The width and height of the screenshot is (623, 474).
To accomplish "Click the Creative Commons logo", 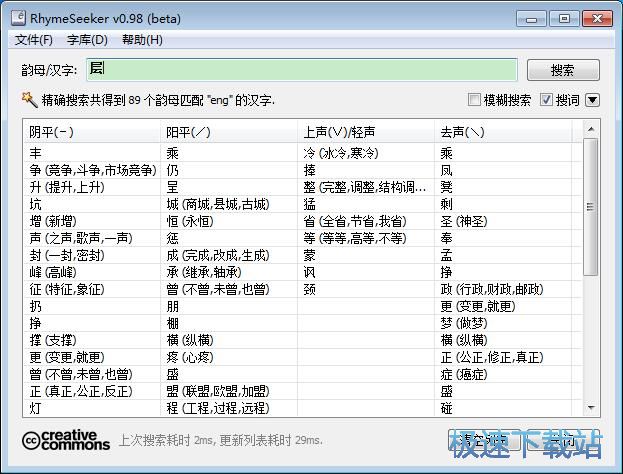I will [x=66, y=440].
